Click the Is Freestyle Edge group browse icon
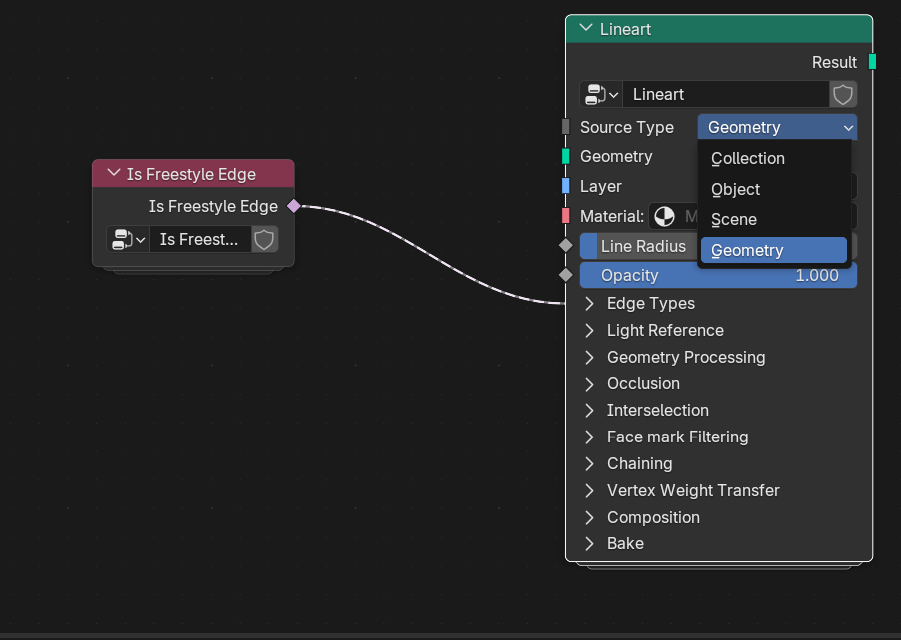 (x=128, y=240)
